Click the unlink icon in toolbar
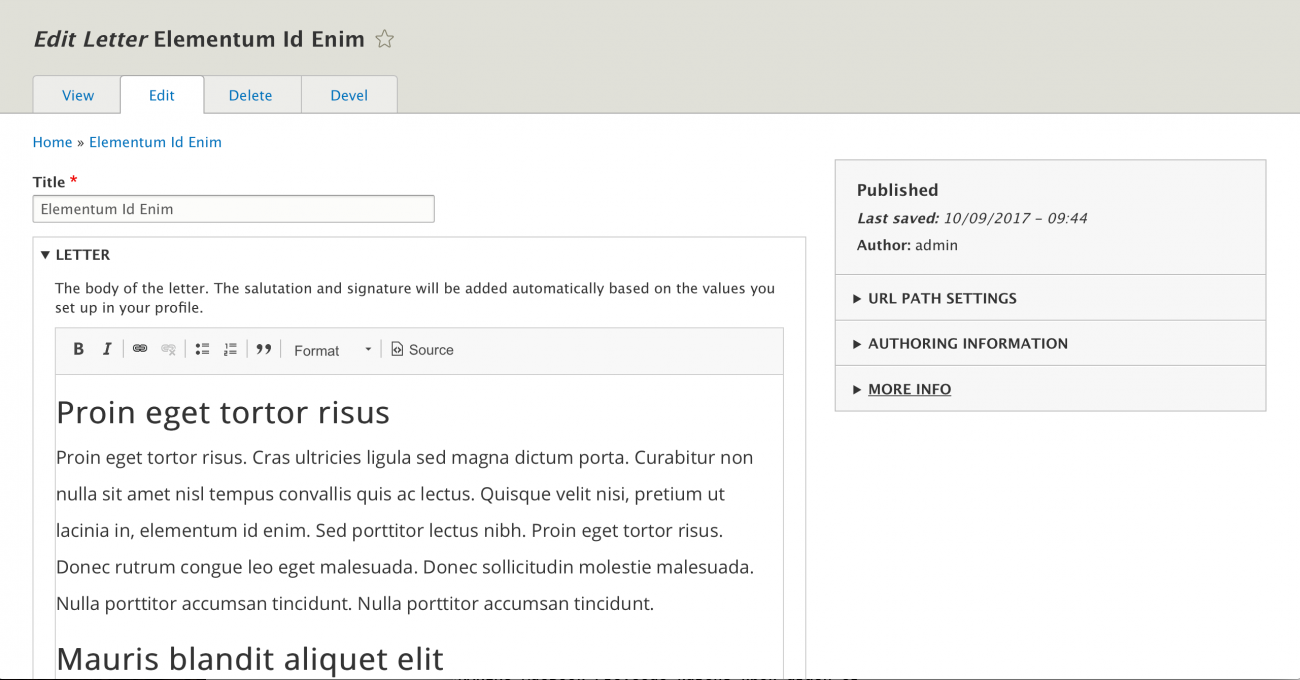1300x680 pixels. (x=169, y=349)
